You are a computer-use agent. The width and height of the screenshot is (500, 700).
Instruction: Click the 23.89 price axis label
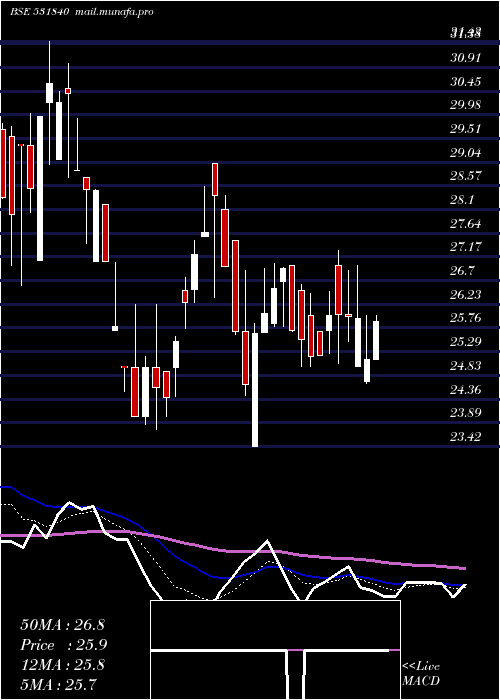point(466,412)
